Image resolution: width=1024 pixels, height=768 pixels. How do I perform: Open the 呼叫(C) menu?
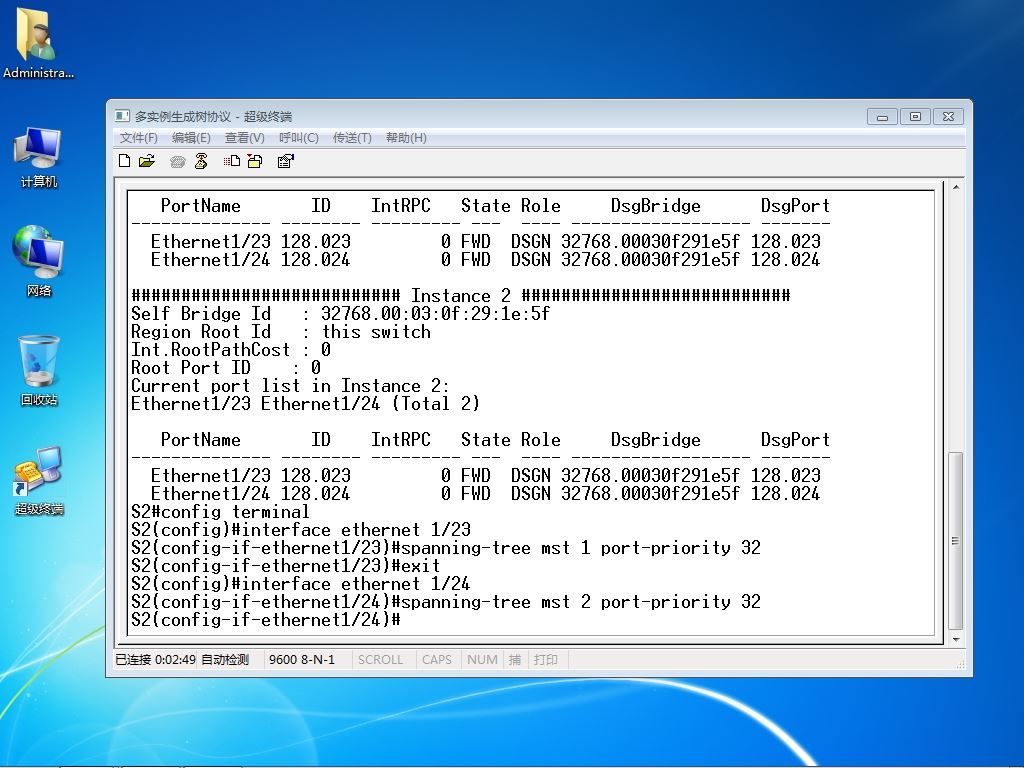(x=298, y=138)
